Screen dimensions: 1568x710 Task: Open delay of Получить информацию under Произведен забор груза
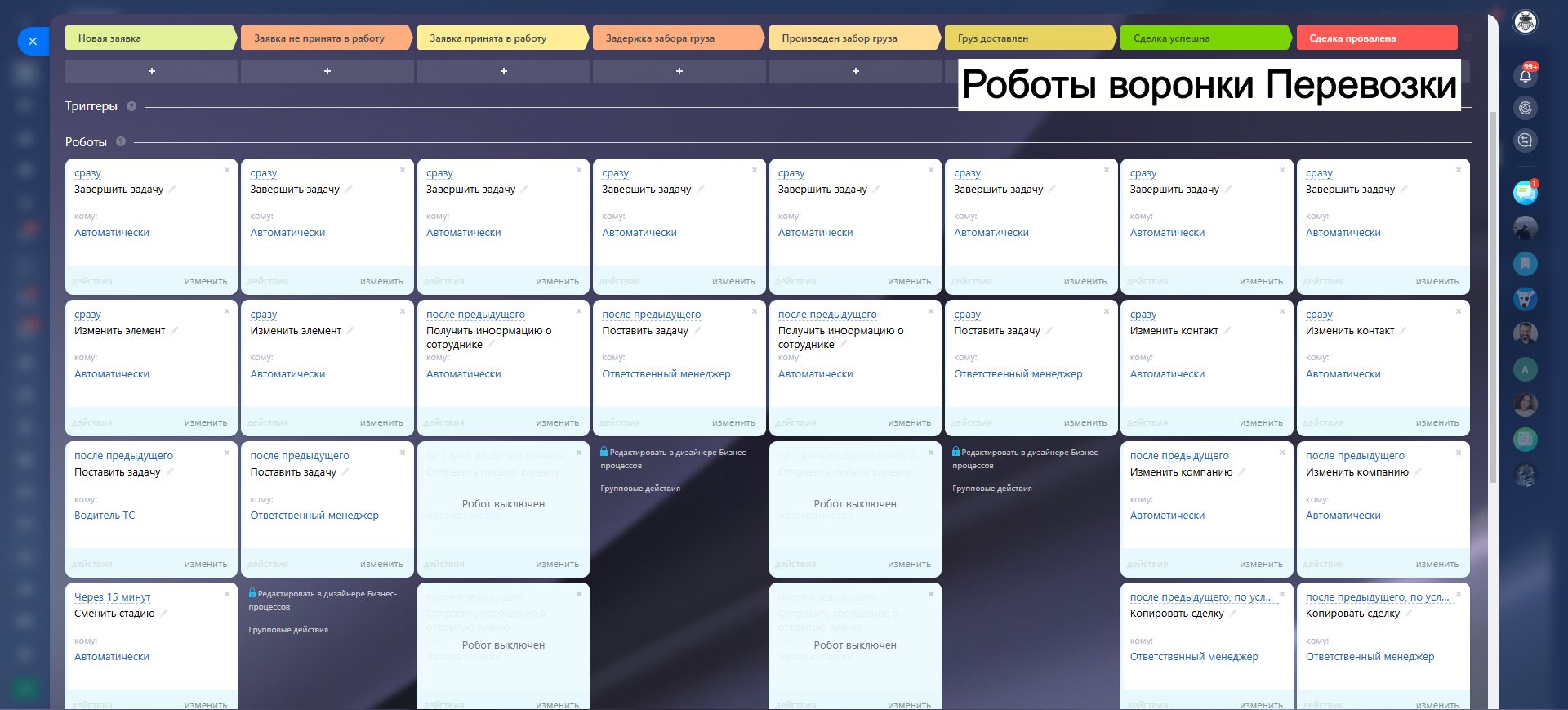point(827,315)
